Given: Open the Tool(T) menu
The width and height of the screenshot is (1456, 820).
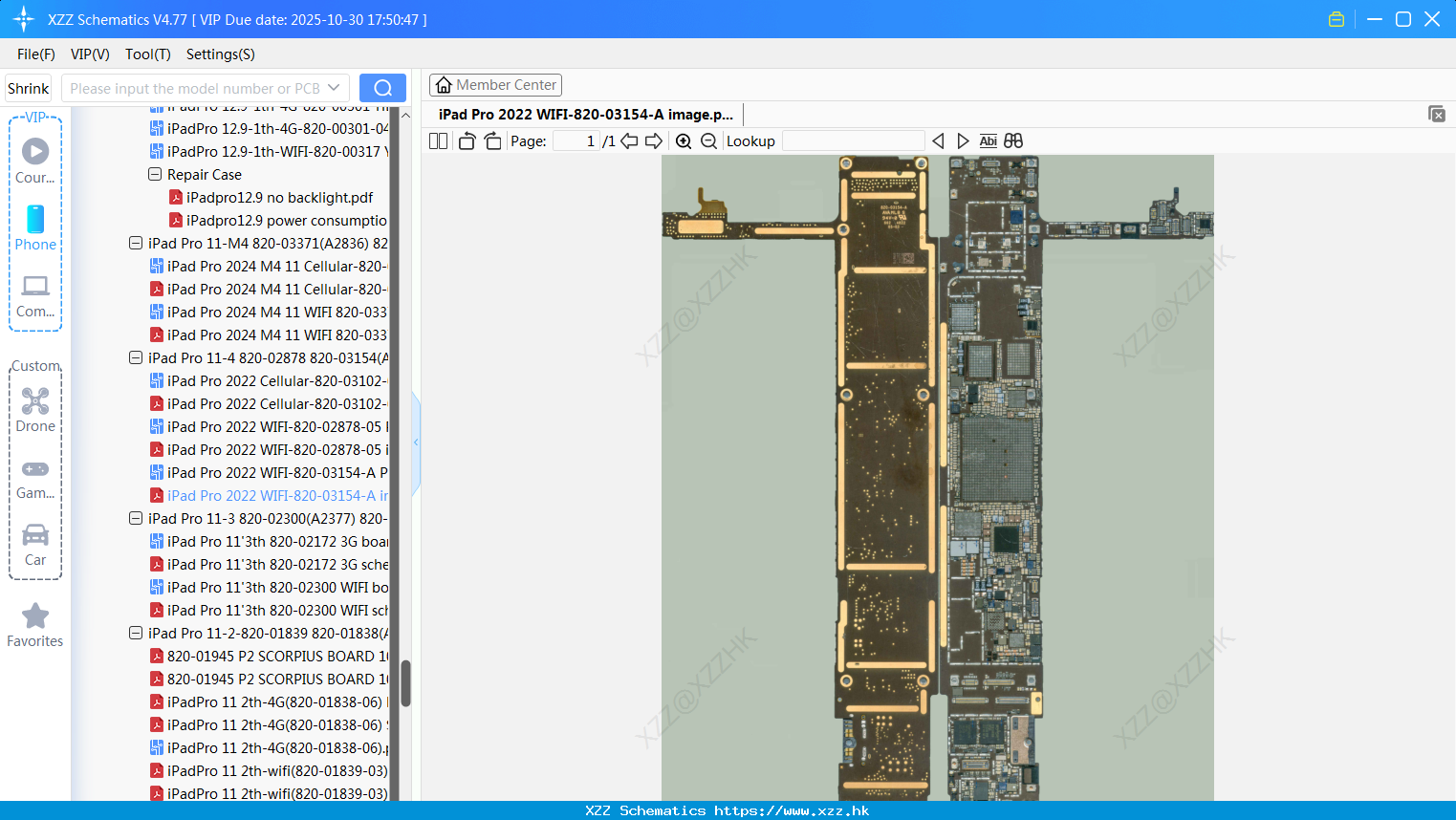Looking at the screenshot, I should (x=148, y=54).
